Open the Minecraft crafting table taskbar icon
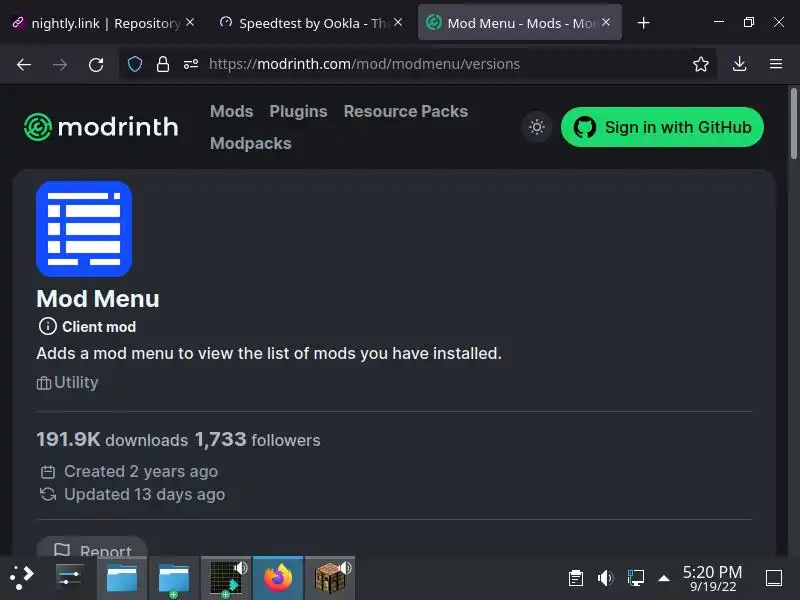The image size is (800, 600). pos(331,578)
